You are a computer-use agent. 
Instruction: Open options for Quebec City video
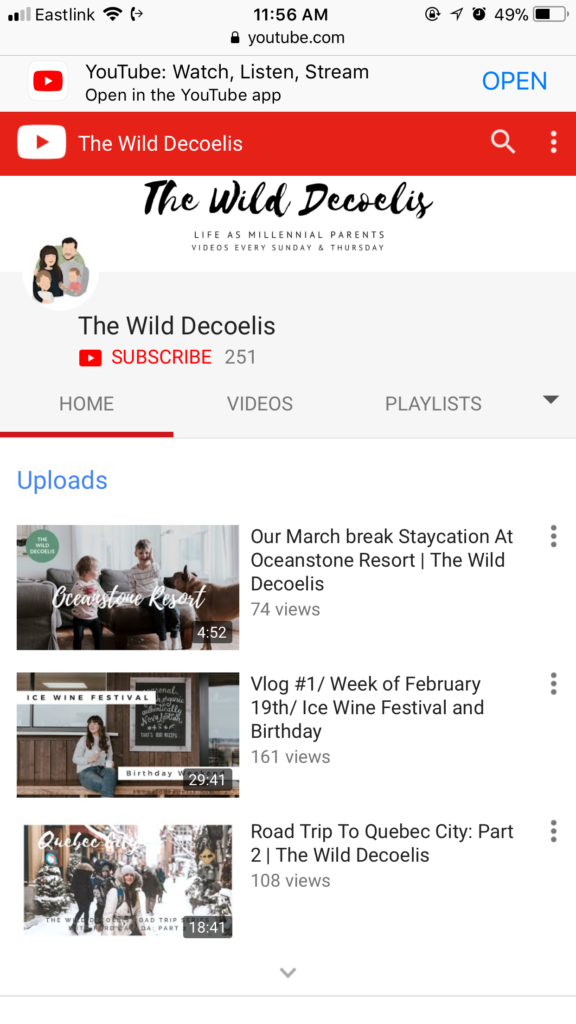(553, 831)
